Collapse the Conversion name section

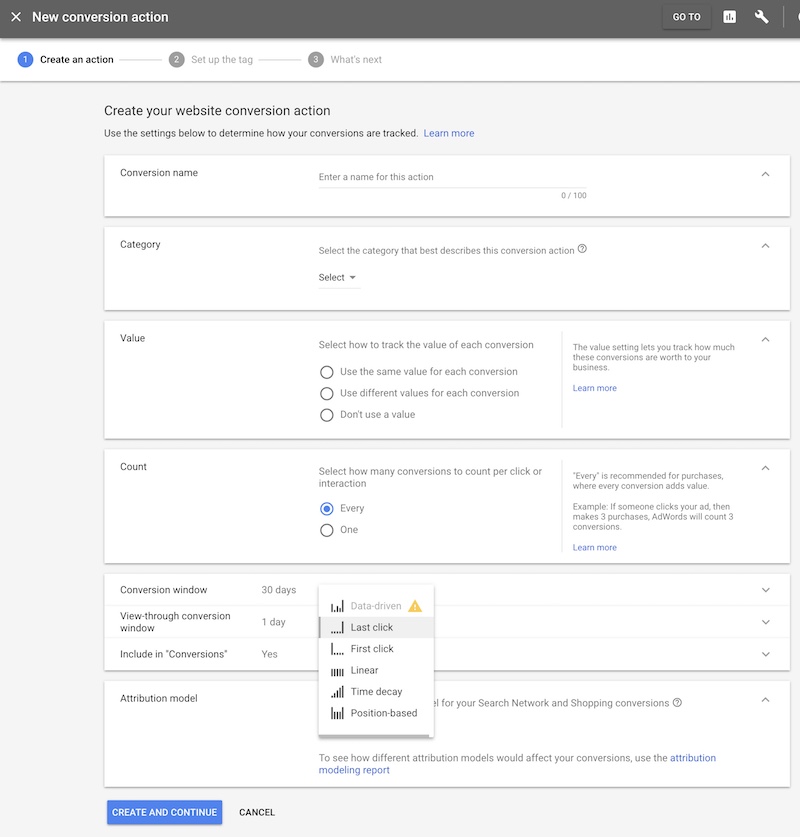pyautogui.click(x=765, y=172)
